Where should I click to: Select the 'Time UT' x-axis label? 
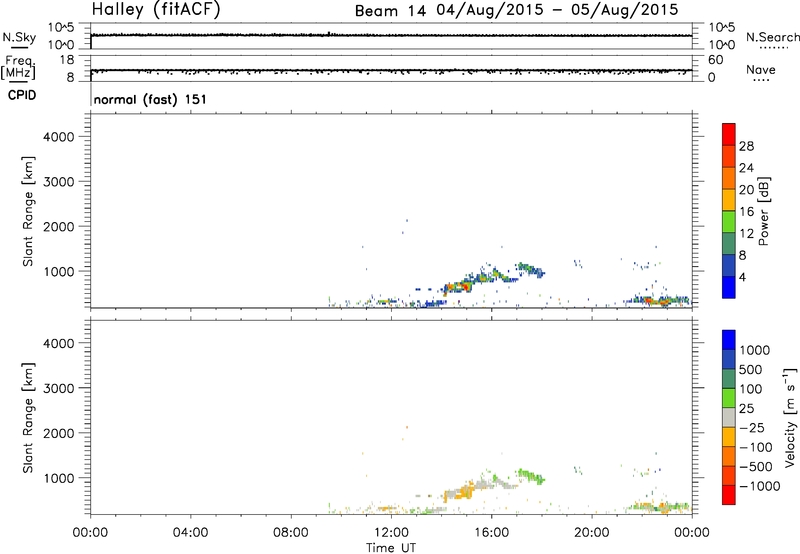(x=391, y=548)
